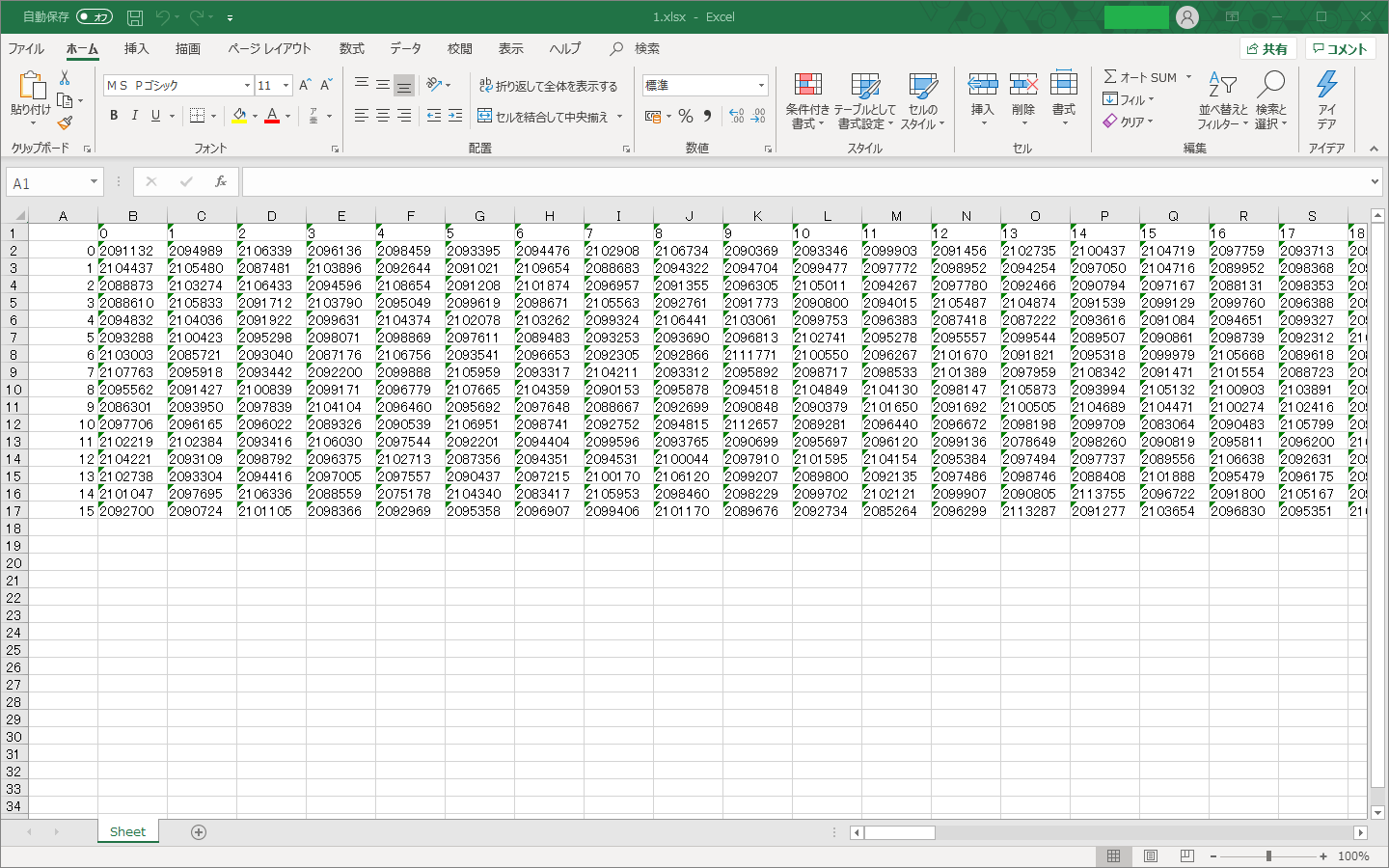Toggle top align
Viewport: 1389px width, 868px height.
[x=362, y=85]
